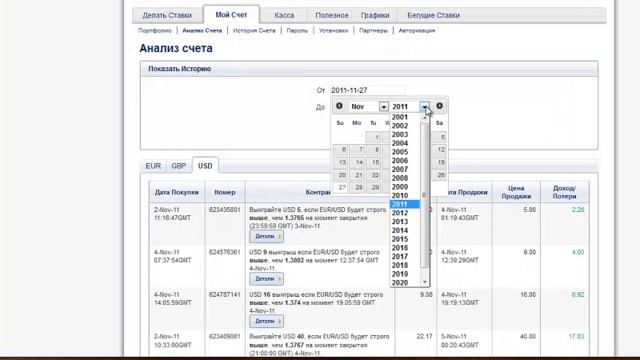
Task: Open the Делать Ставки tab
Action: (167, 15)
